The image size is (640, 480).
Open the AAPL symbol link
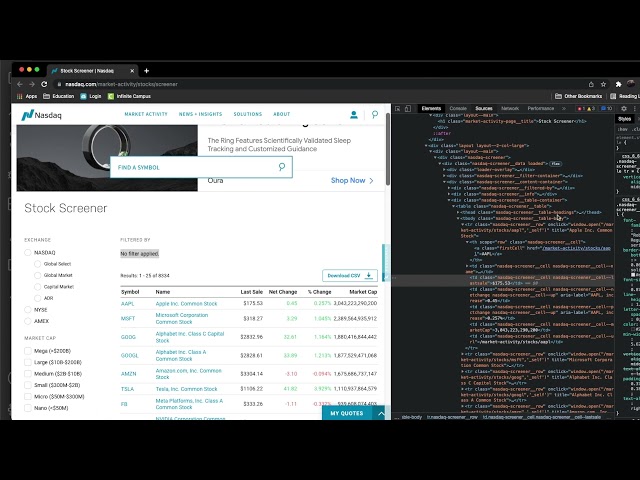coord(127,304)
